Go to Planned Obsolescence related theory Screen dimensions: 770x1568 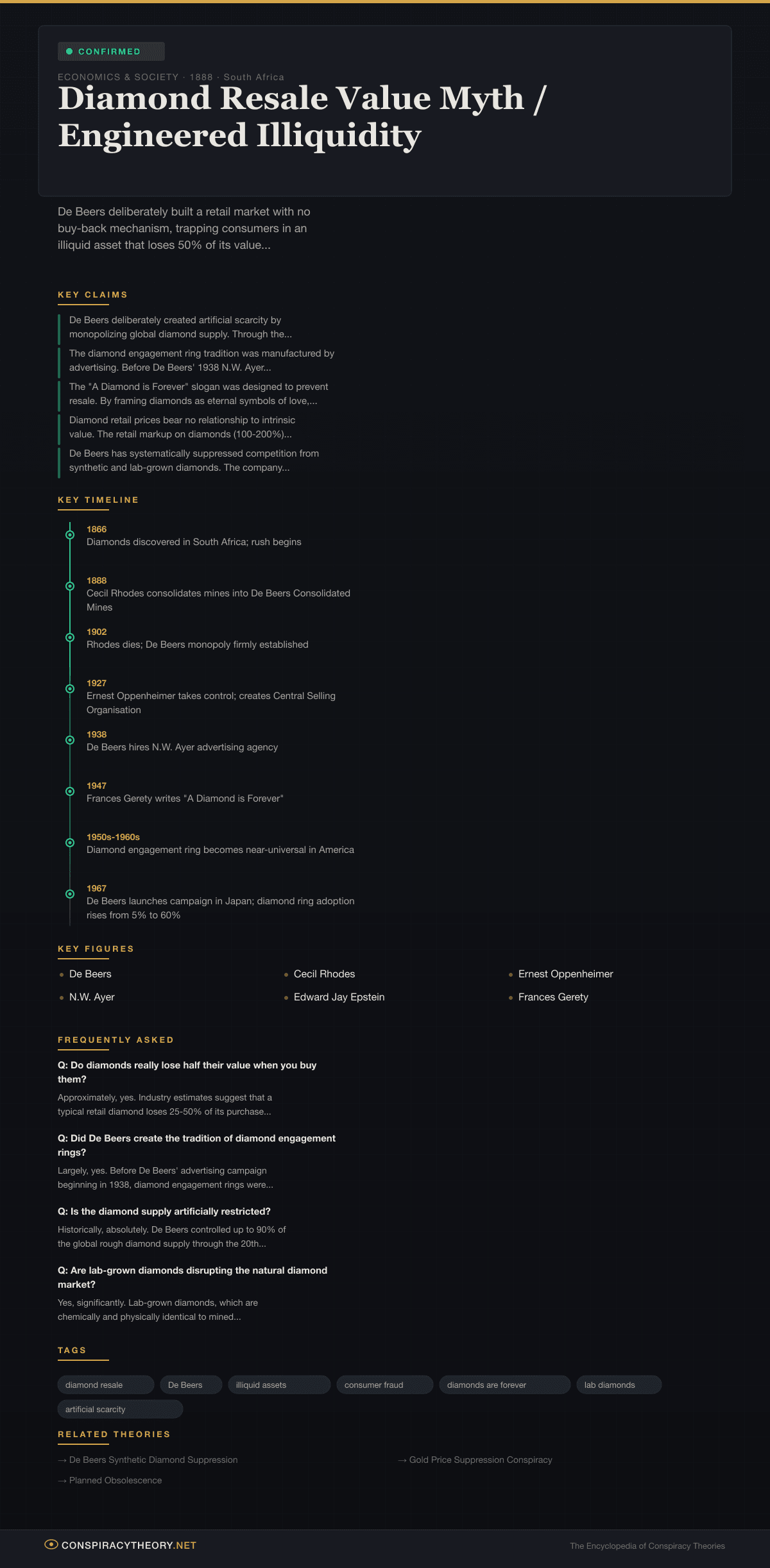[x=115, y=1480]
